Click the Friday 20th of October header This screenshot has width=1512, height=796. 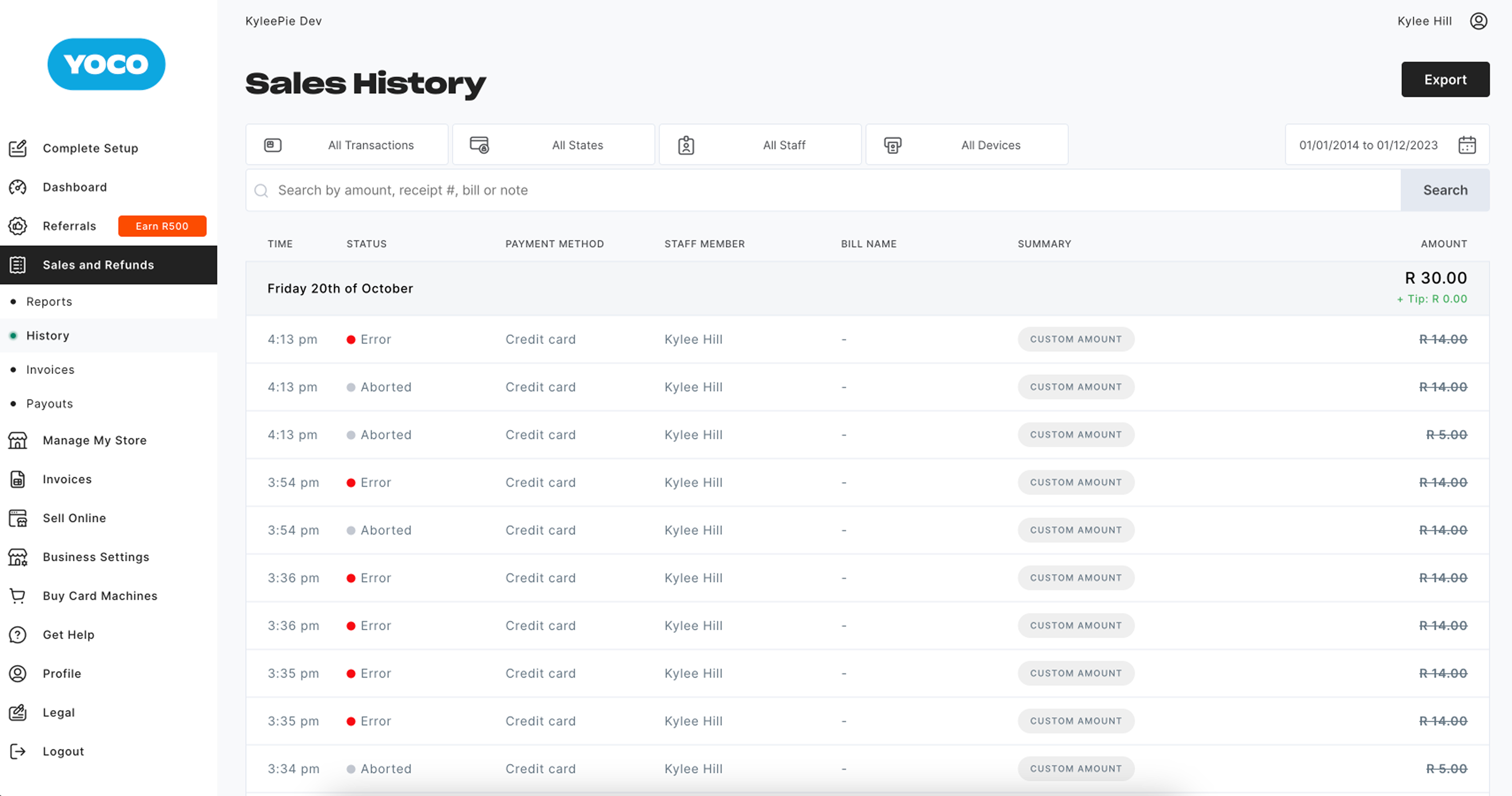click(340, 289)
